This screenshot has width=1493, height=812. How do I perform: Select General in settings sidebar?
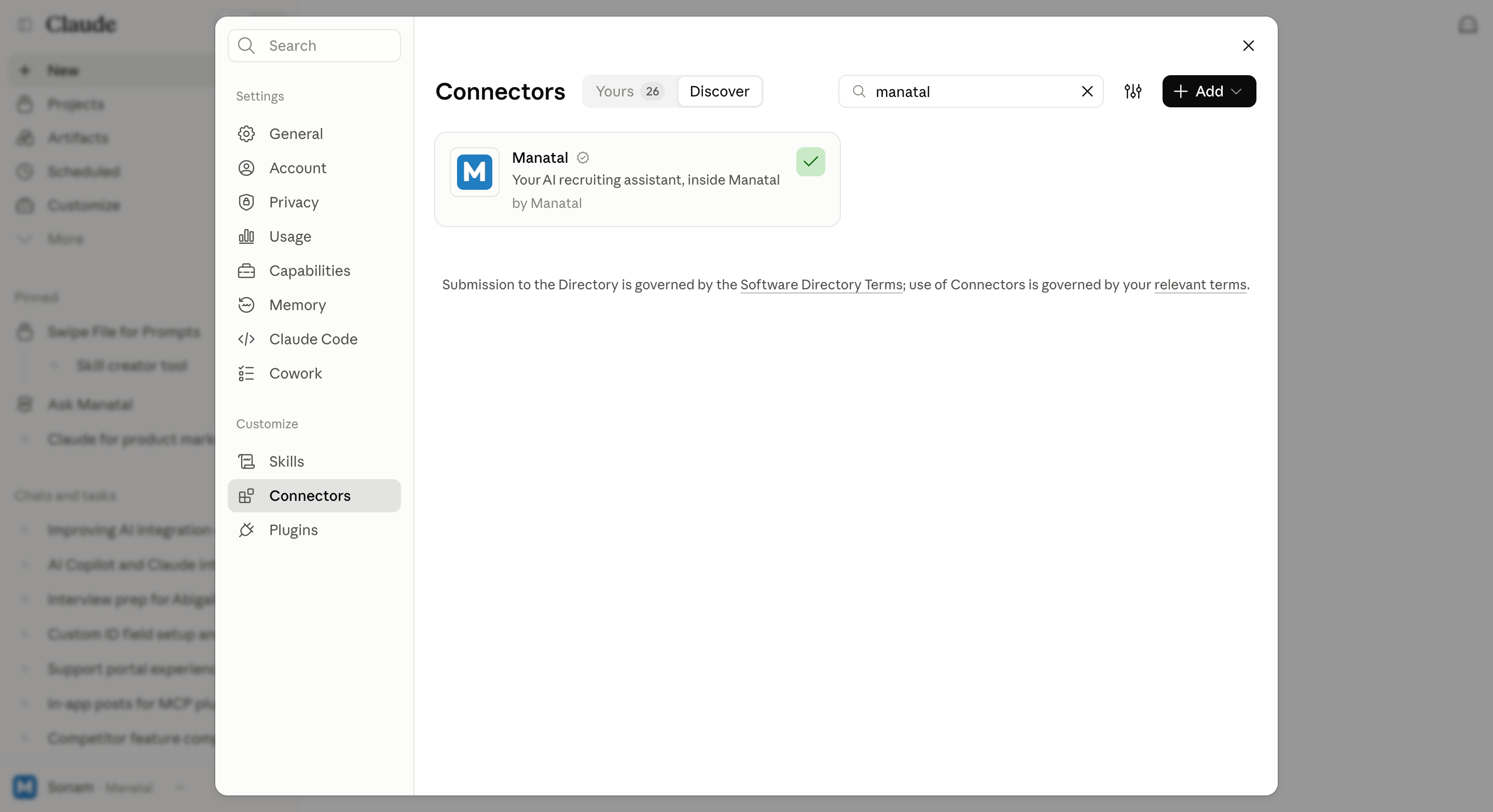pos(314,134)
